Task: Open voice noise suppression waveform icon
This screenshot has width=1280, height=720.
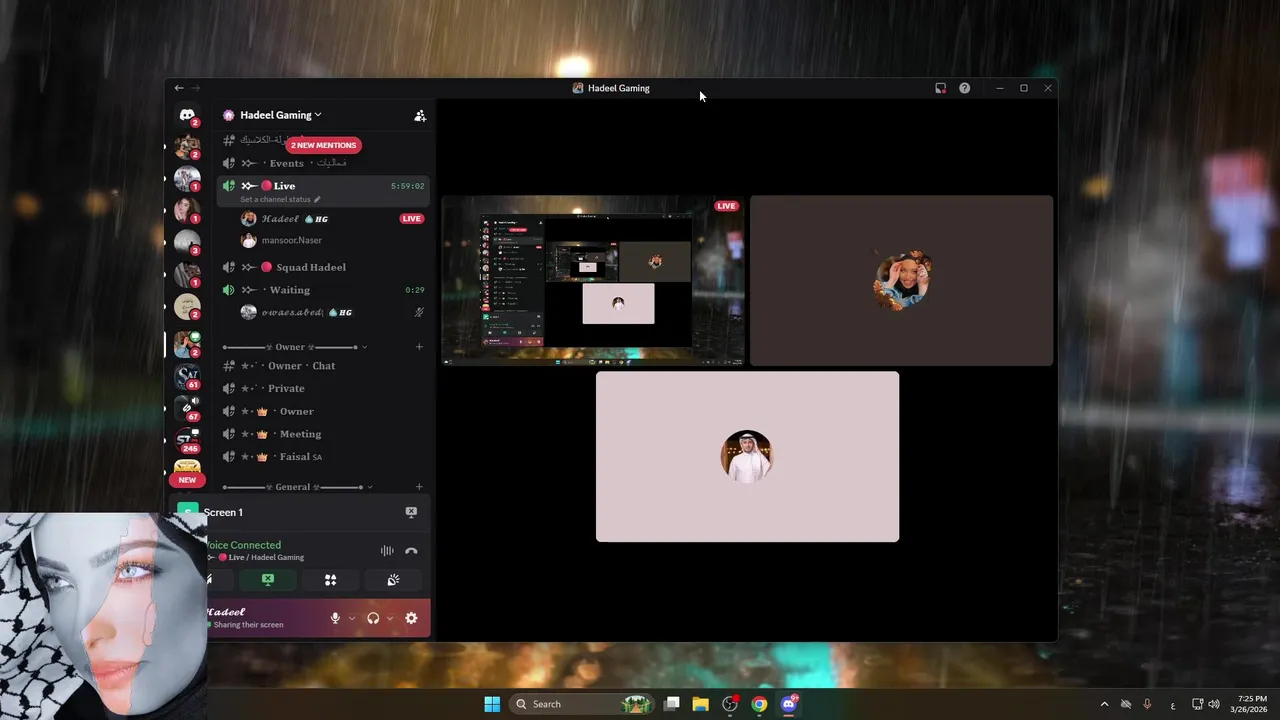Action: (387, 551)
